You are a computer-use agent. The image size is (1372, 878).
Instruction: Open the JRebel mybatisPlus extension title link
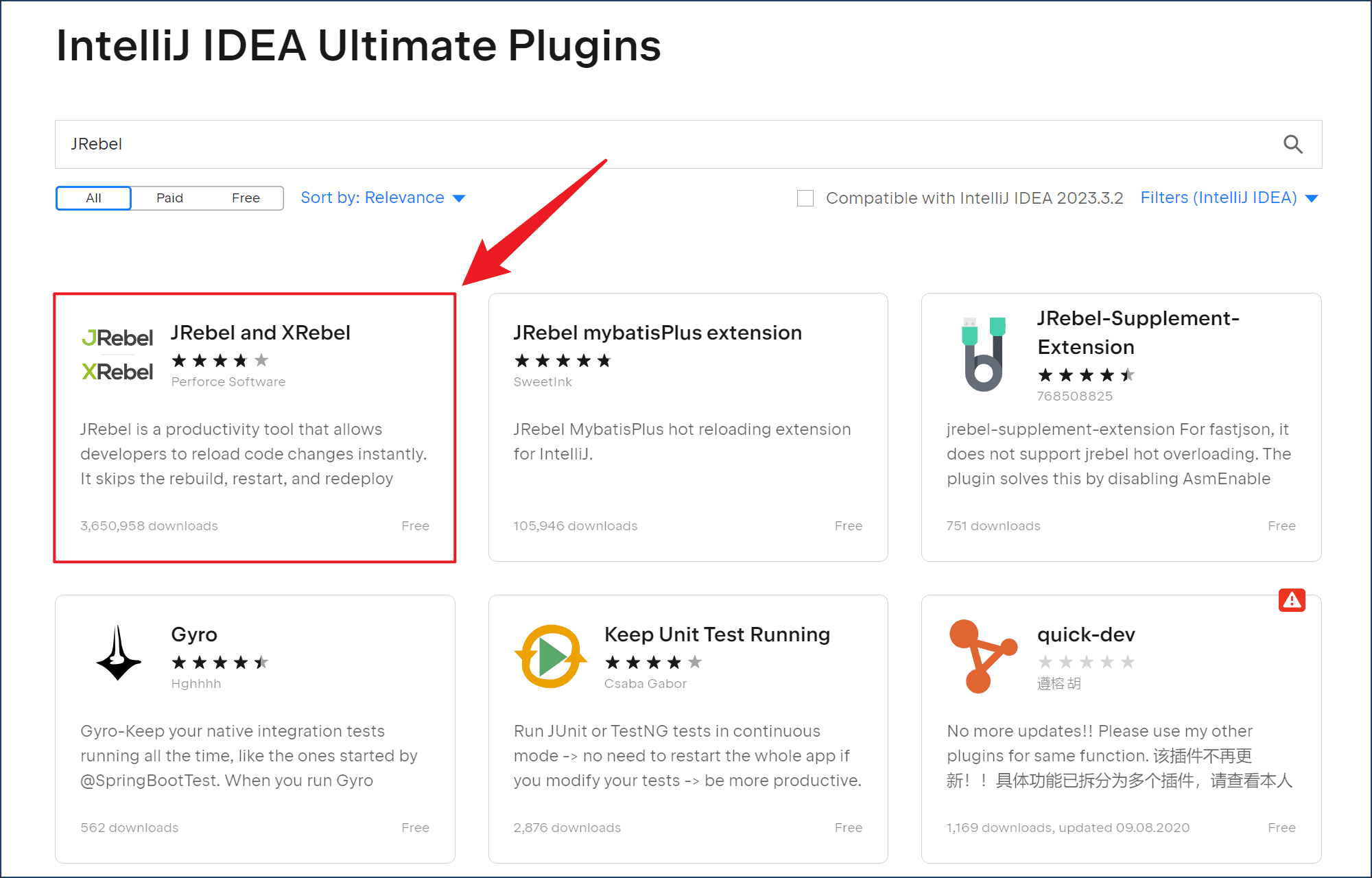657,333
